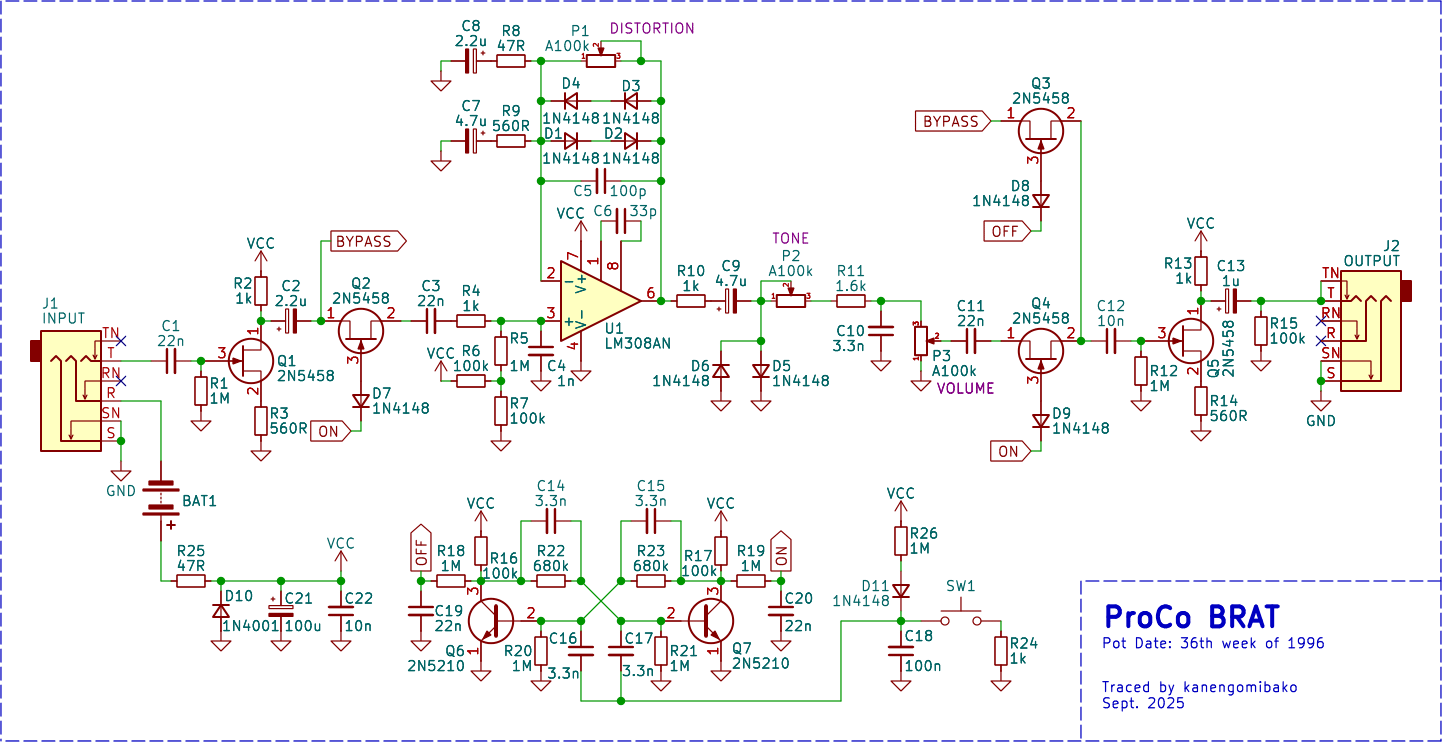Select the R23 680k resistor symbol
1442x742 pixels.
click(x=650, y=580)
